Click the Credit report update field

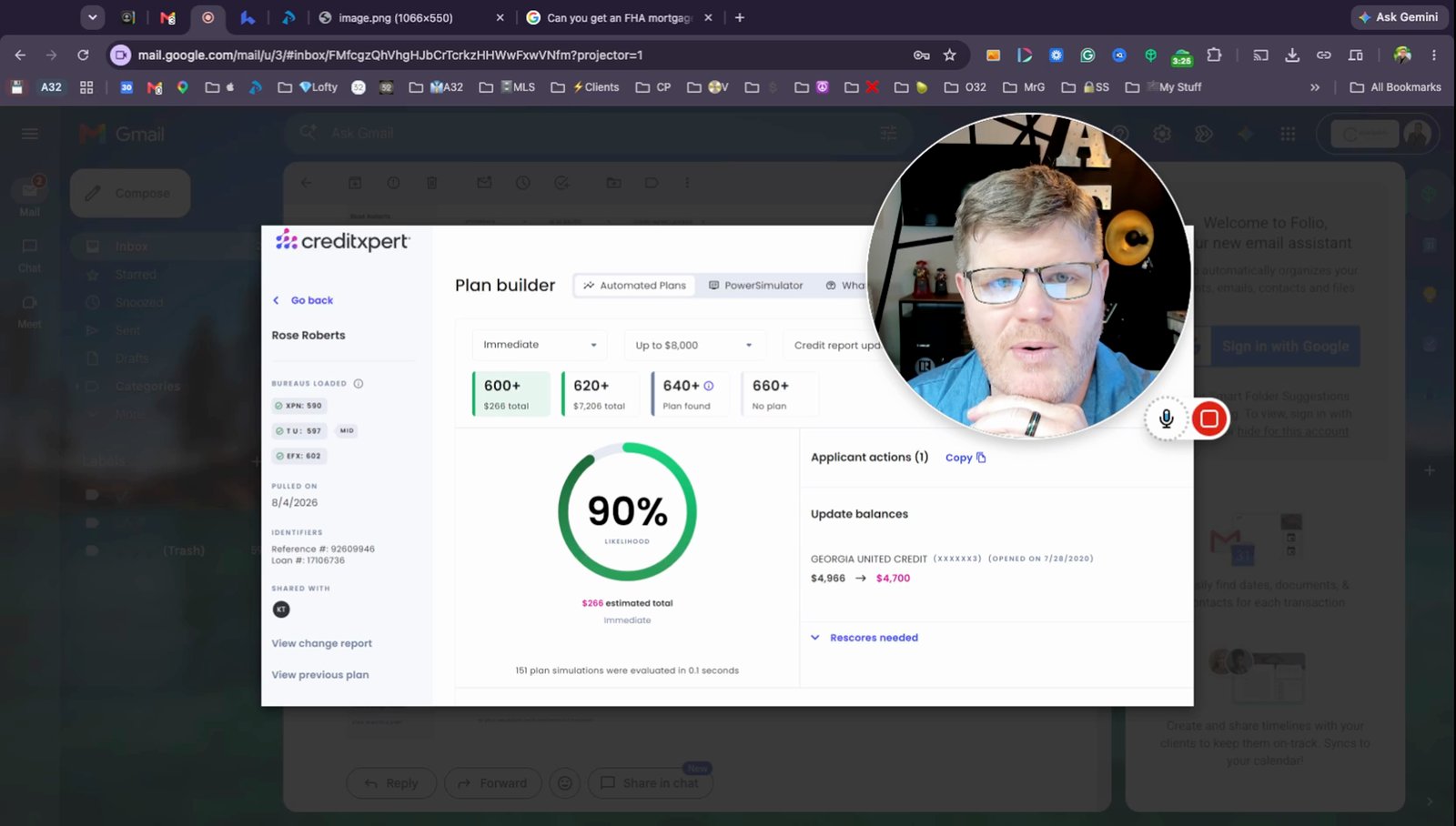[x=836, y=345]
